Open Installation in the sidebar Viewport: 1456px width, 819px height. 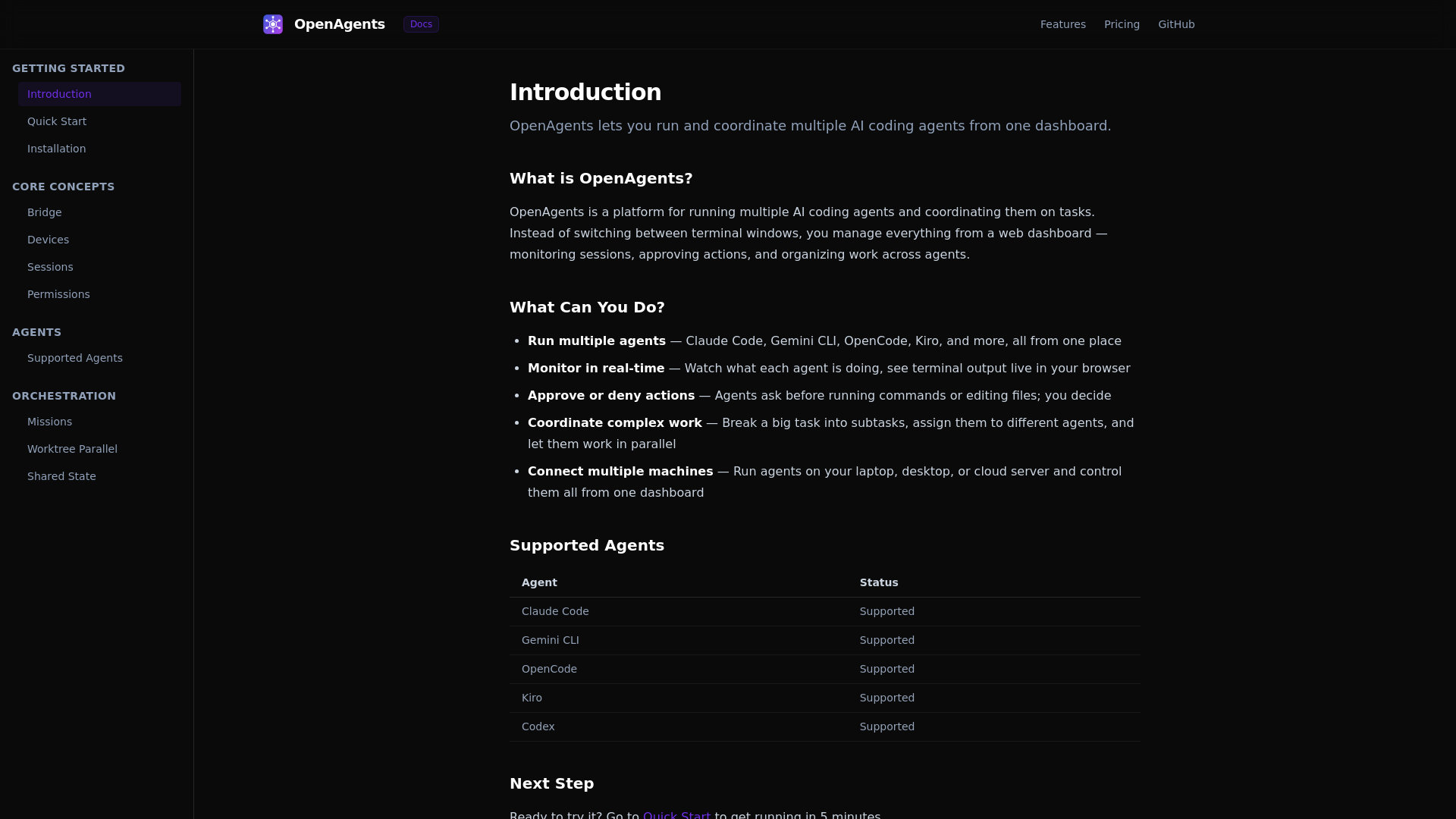coord(99,149)
